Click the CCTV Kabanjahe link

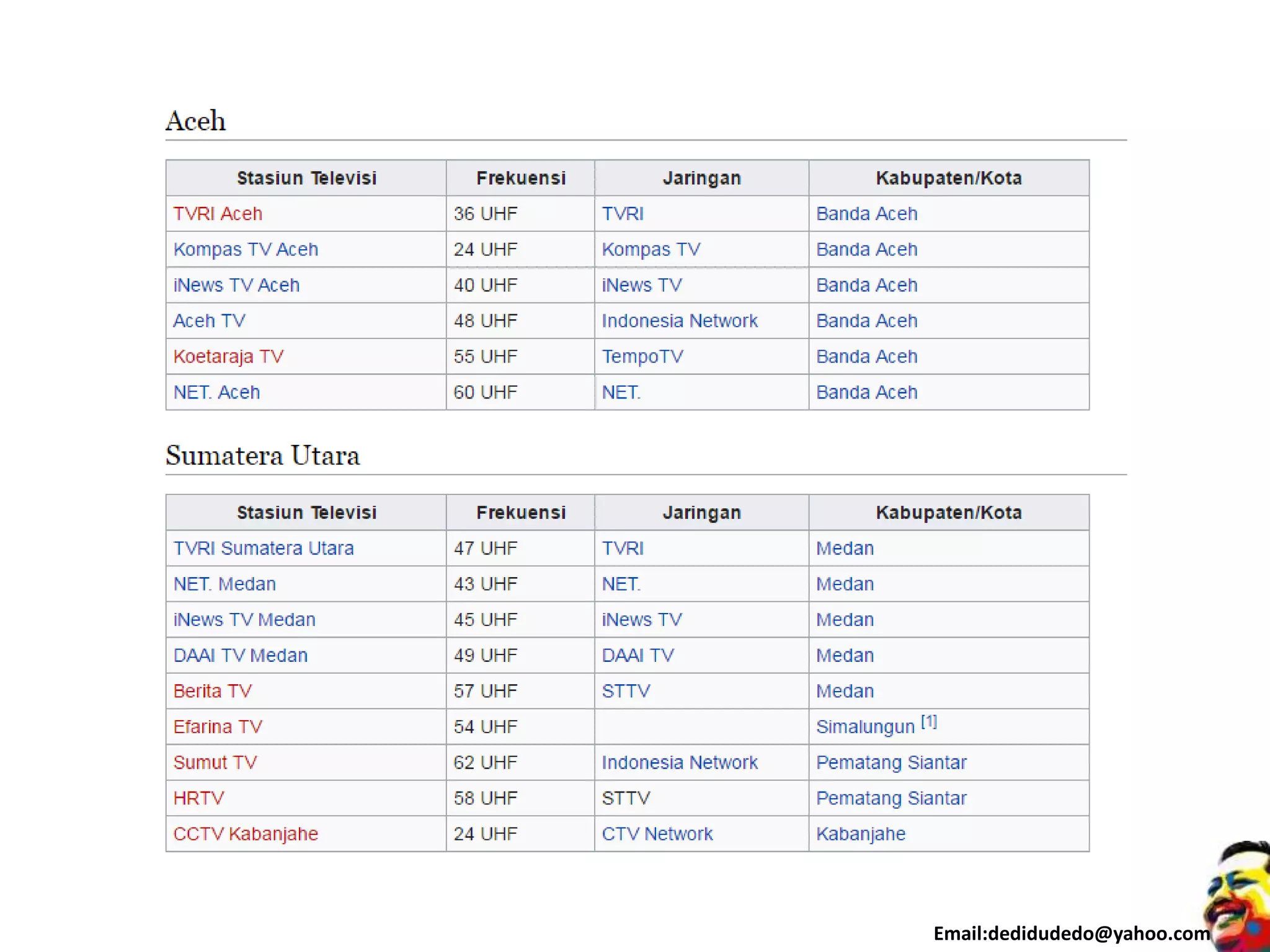click(246, 834)
